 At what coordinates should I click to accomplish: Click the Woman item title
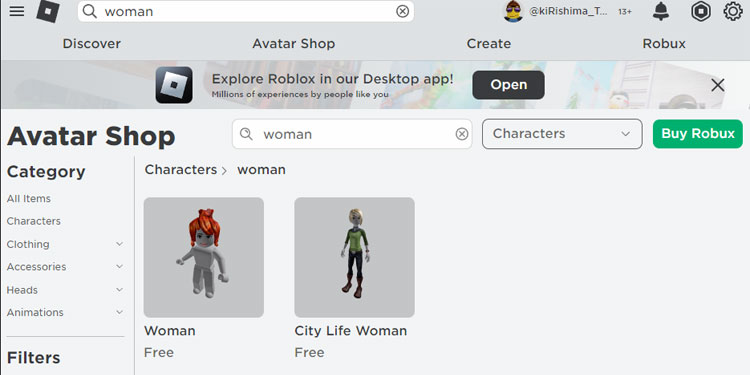coord(170,331)
